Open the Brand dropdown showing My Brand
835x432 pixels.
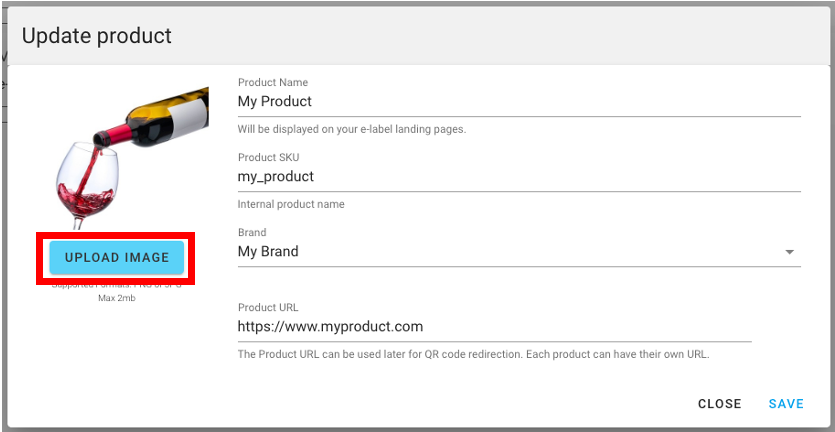pos(510,252)
